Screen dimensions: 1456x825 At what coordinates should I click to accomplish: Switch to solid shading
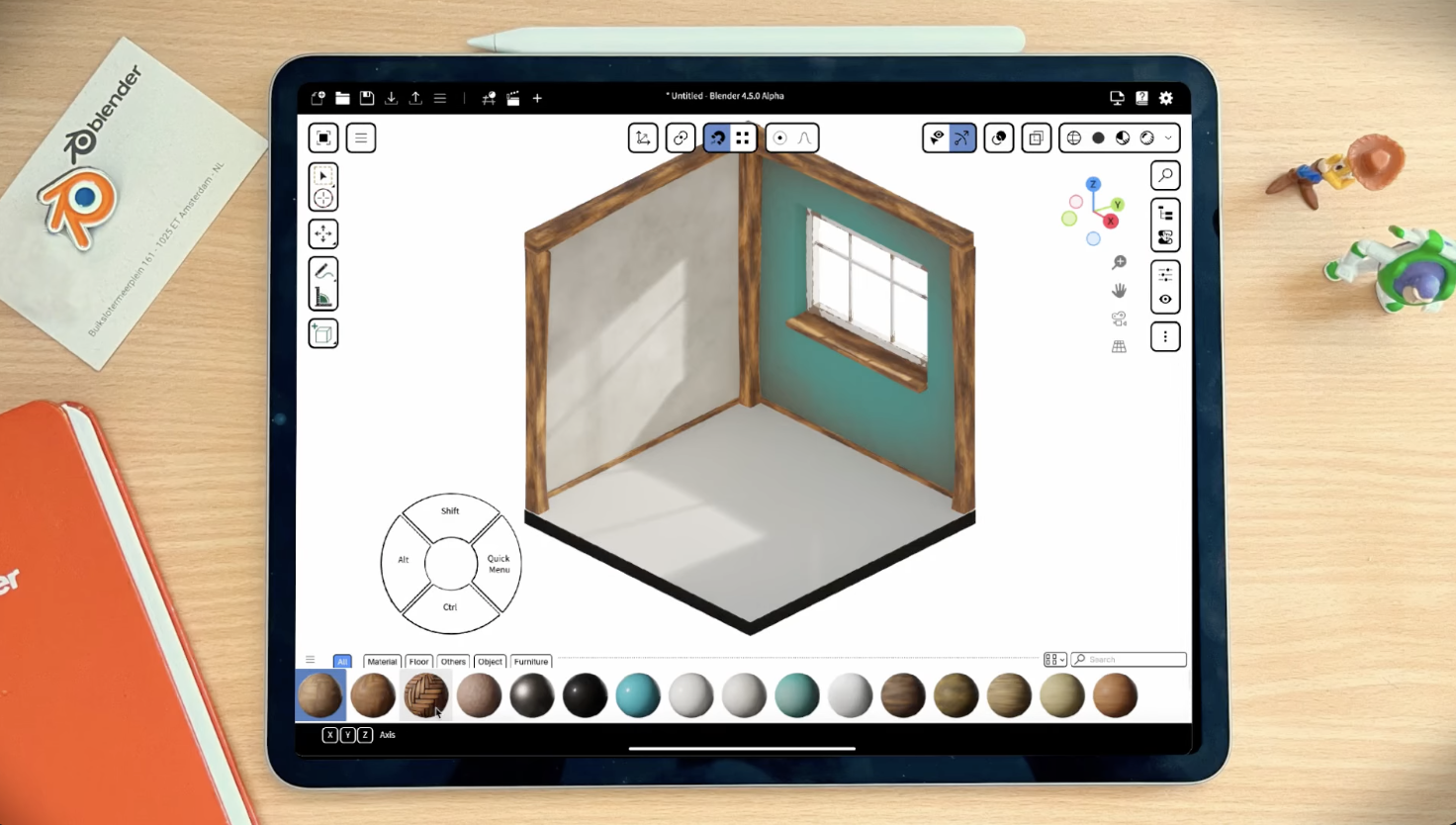(x=1098, y=137)
